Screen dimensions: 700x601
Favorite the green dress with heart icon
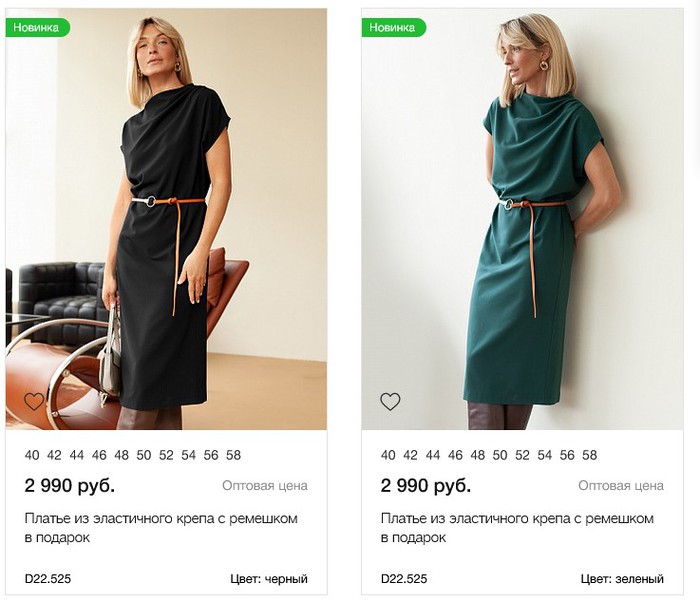click(x=390, y=402)
